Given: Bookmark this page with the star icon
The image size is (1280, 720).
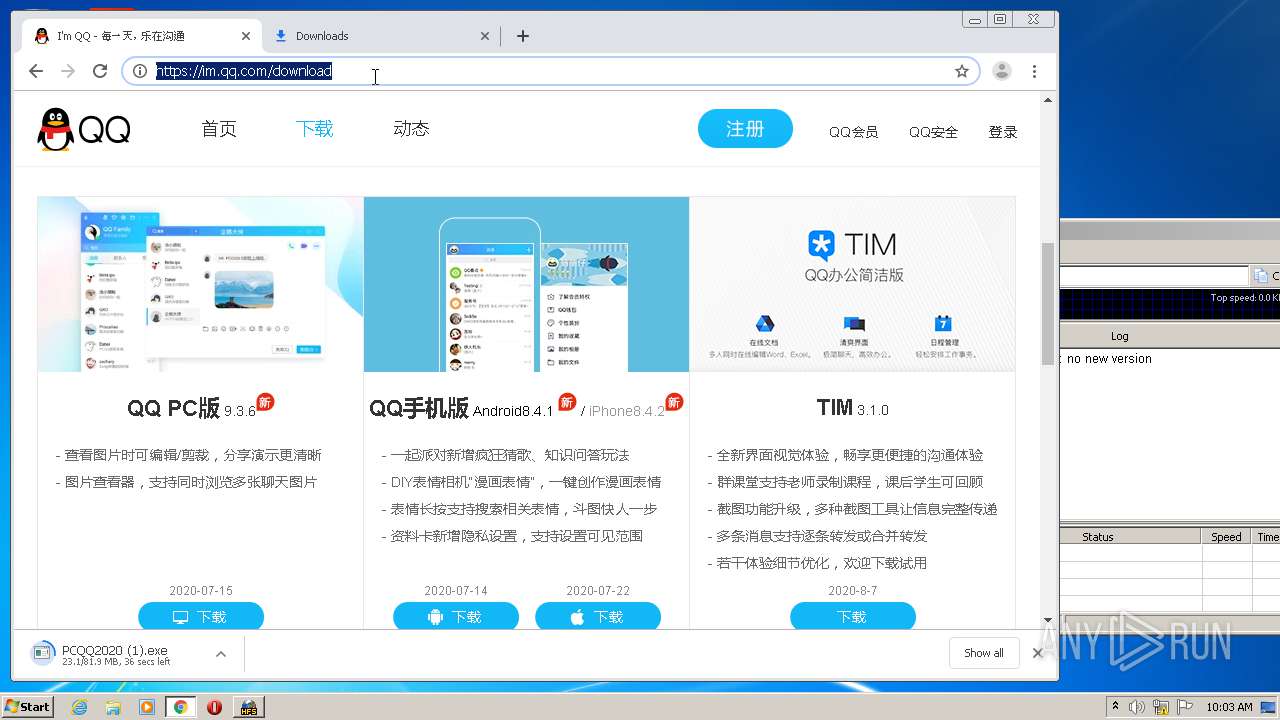Looking at the screenshot, I should (962, 71).
